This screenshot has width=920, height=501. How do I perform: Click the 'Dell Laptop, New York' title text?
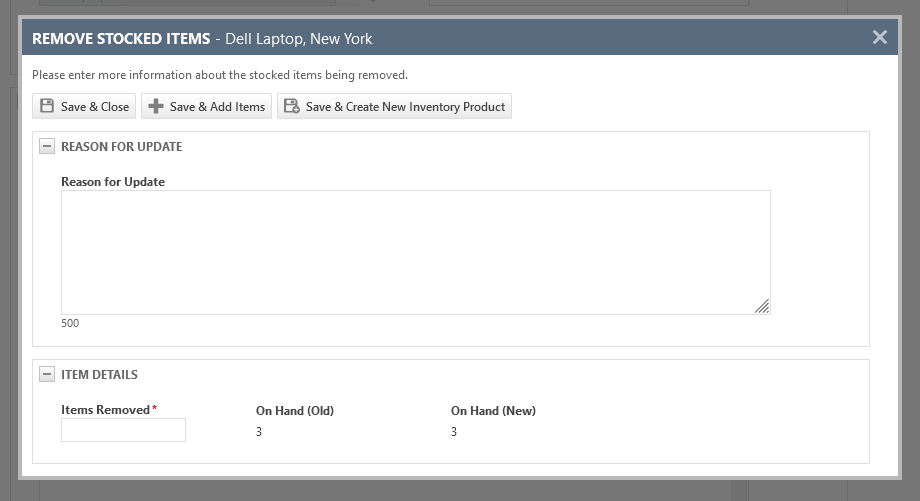pos(299,39)
